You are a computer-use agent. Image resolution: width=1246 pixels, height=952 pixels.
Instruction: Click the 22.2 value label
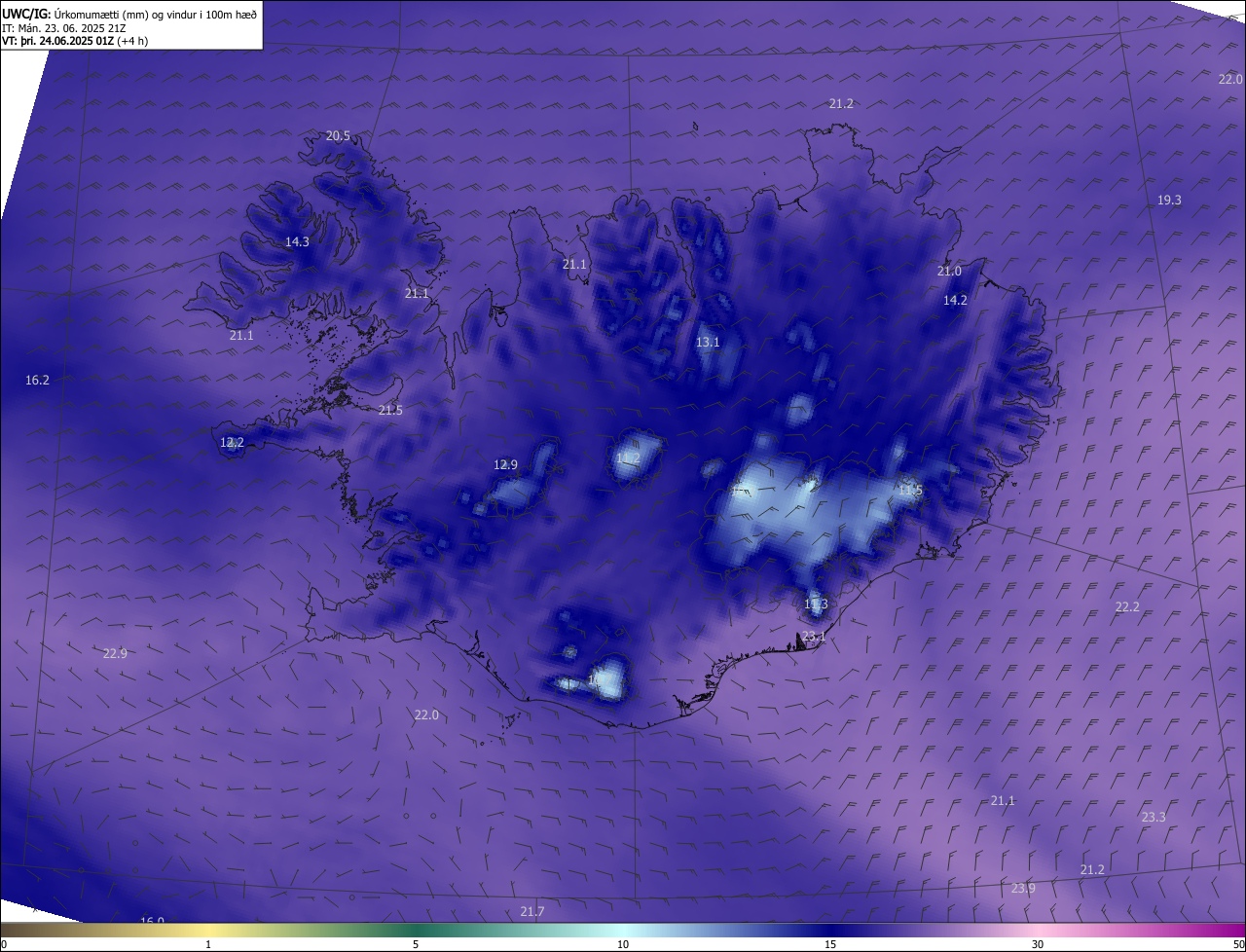point(1126,607)
